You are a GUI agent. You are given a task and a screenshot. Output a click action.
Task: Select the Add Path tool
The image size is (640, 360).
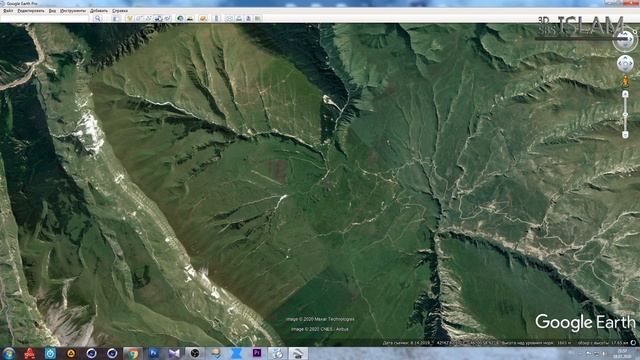[149, 18]
